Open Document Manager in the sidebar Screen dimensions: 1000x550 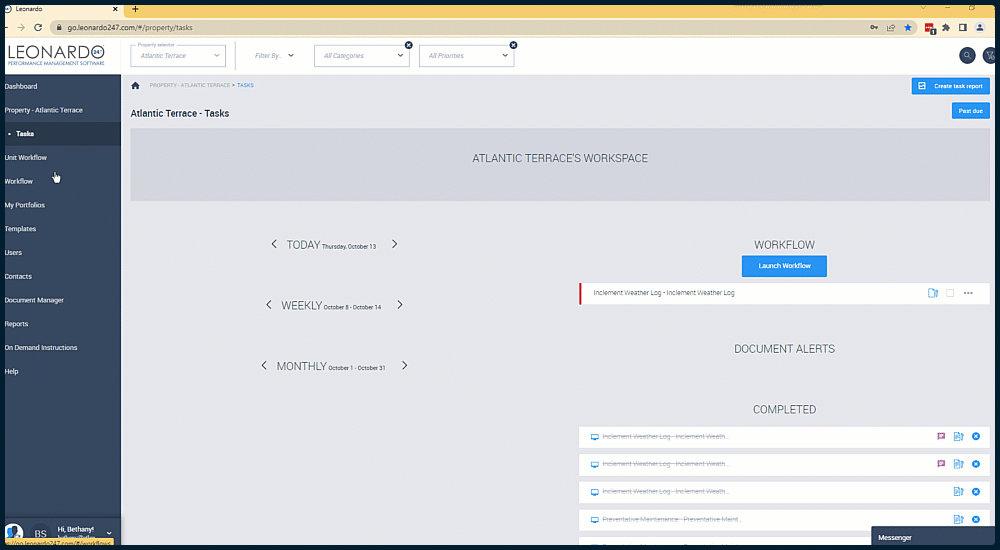click(x=34, y=300)
